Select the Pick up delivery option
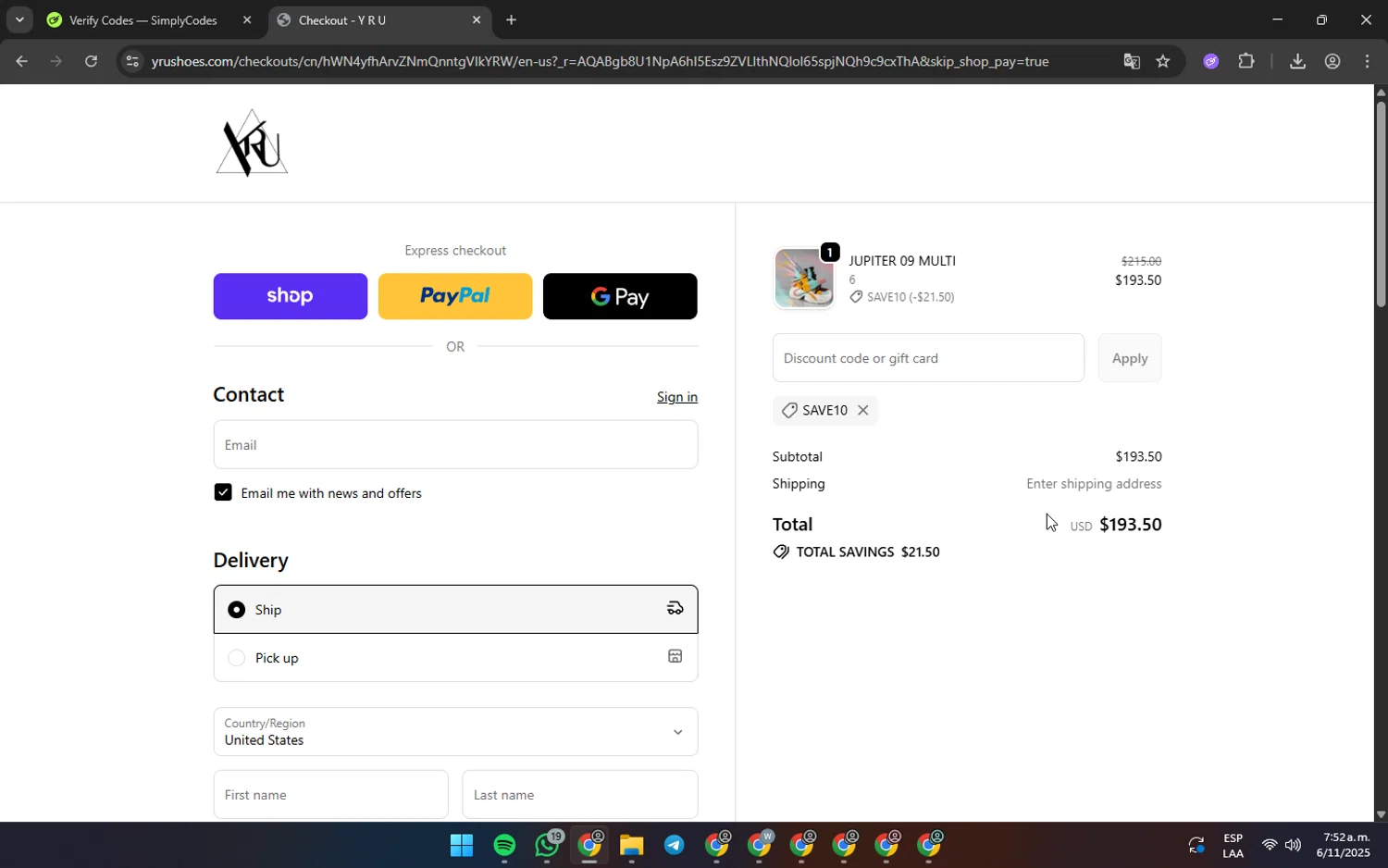 pyautogui.click(x=455, y=658)
